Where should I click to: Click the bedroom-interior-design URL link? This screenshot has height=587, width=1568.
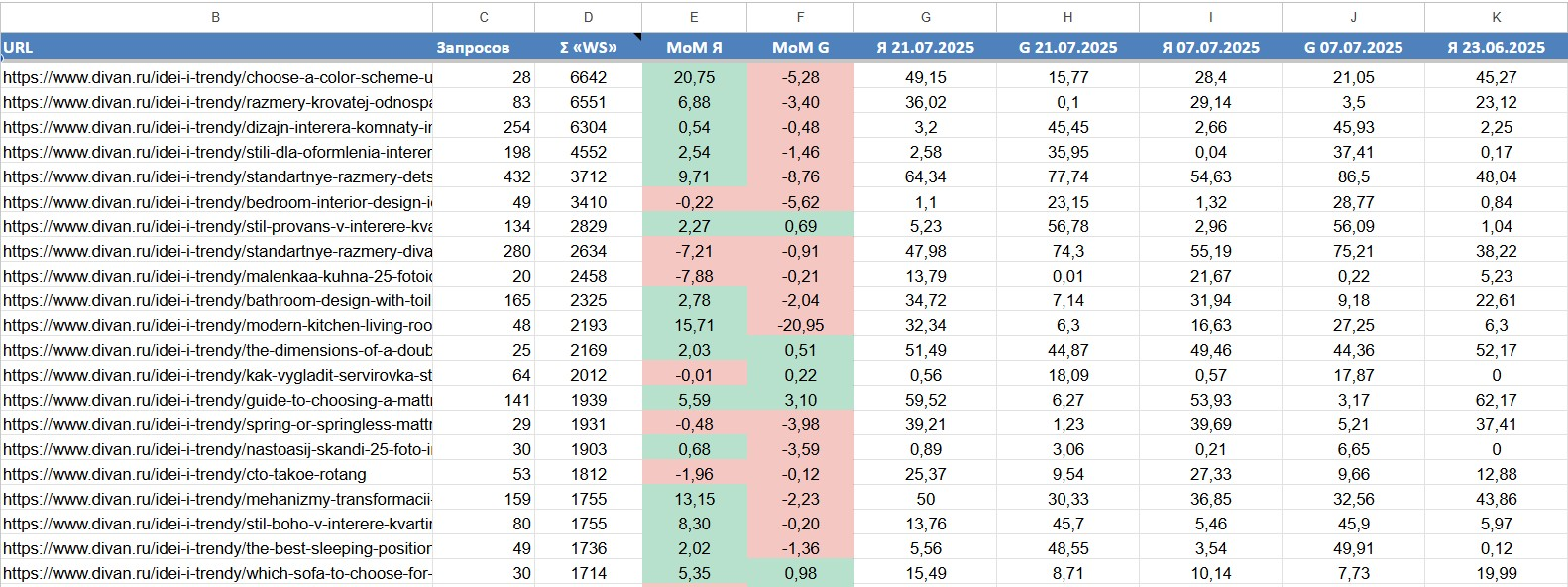click(x=218, y=202)
